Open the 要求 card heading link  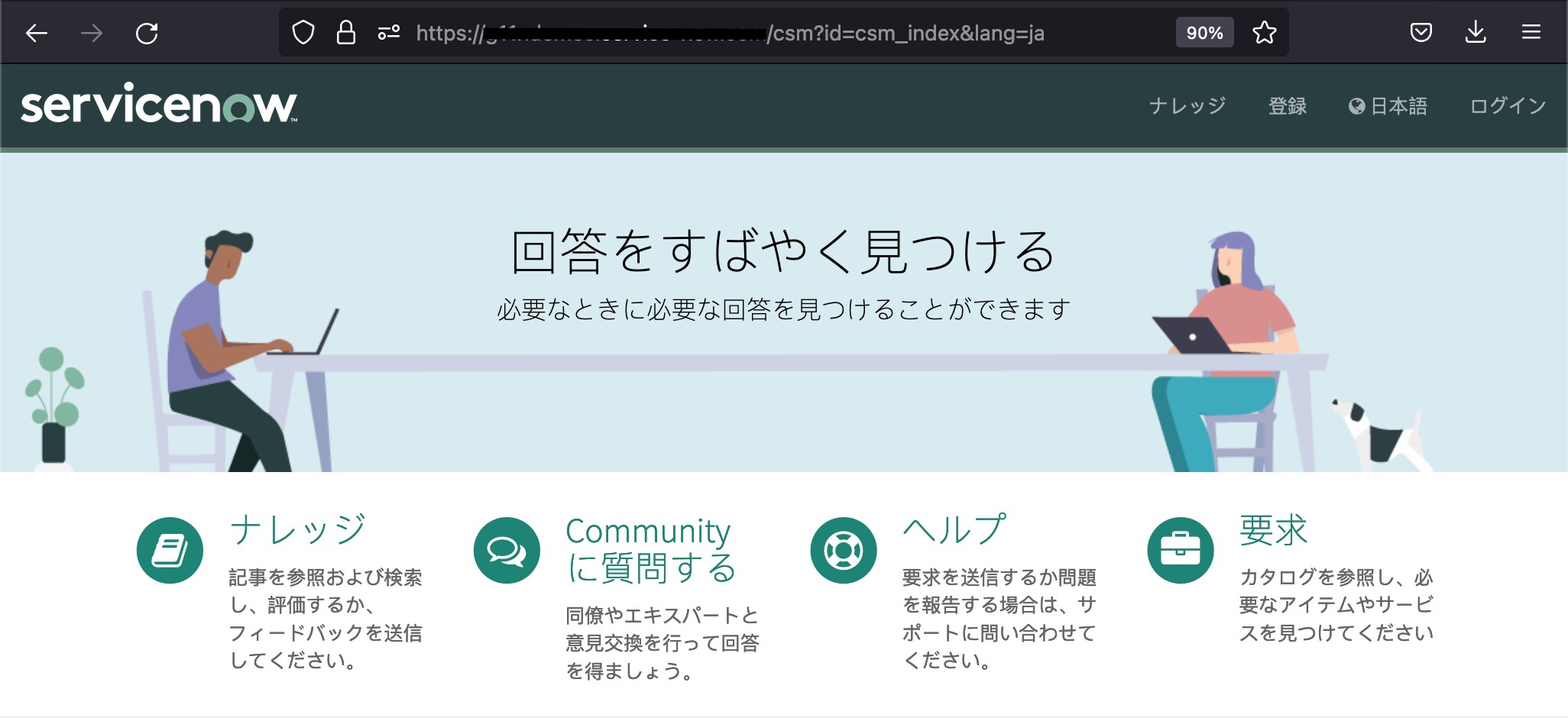point(1274,529)
